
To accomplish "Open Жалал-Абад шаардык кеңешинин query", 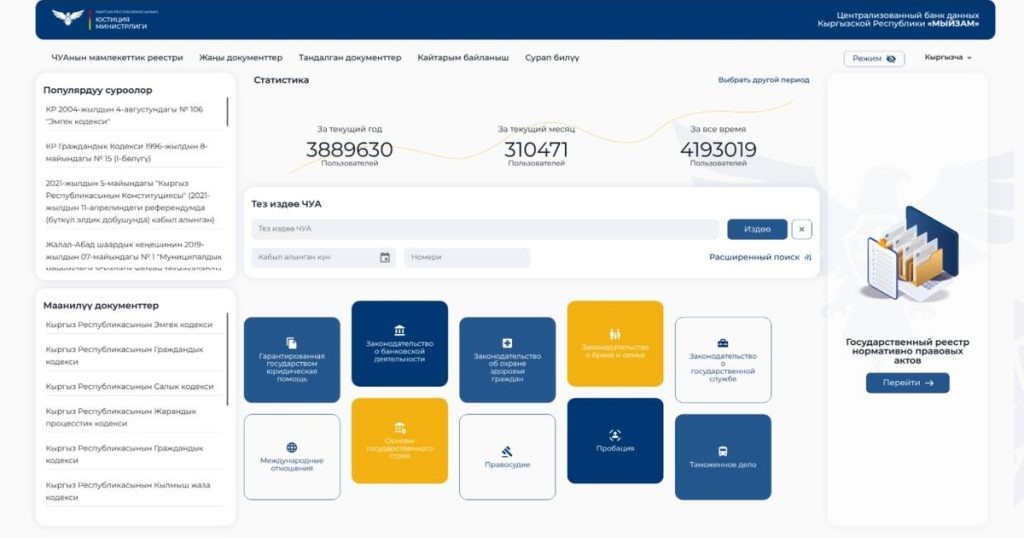I will 133,255.
